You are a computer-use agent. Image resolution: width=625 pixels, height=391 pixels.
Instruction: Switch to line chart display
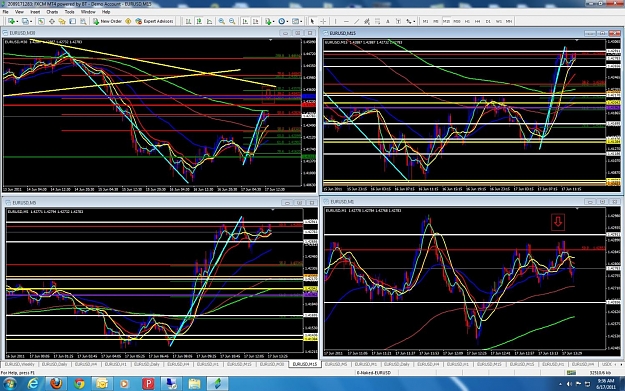[209, 21]
